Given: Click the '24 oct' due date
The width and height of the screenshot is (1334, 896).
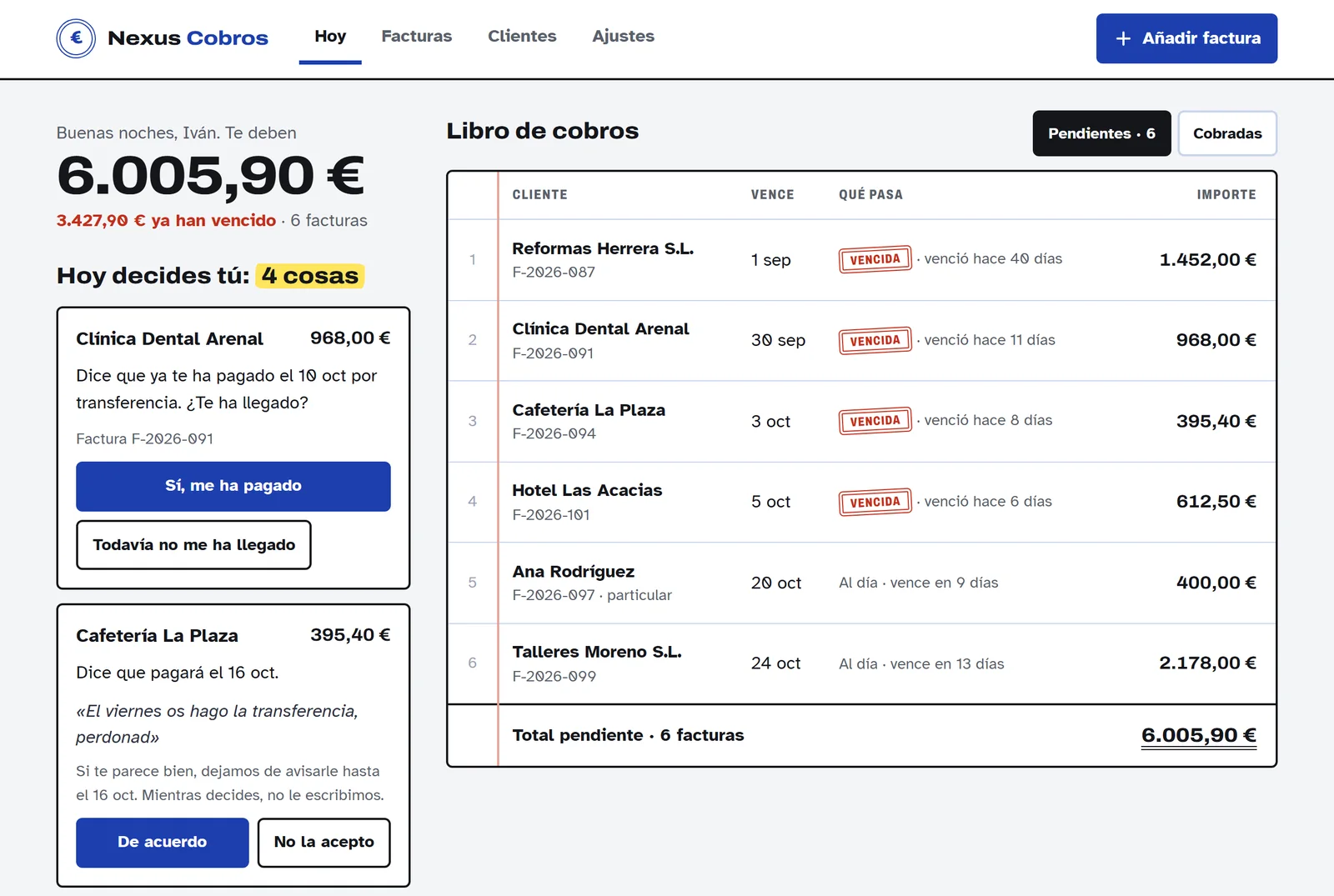Looking at the screenshot, I should click(775, 663).
